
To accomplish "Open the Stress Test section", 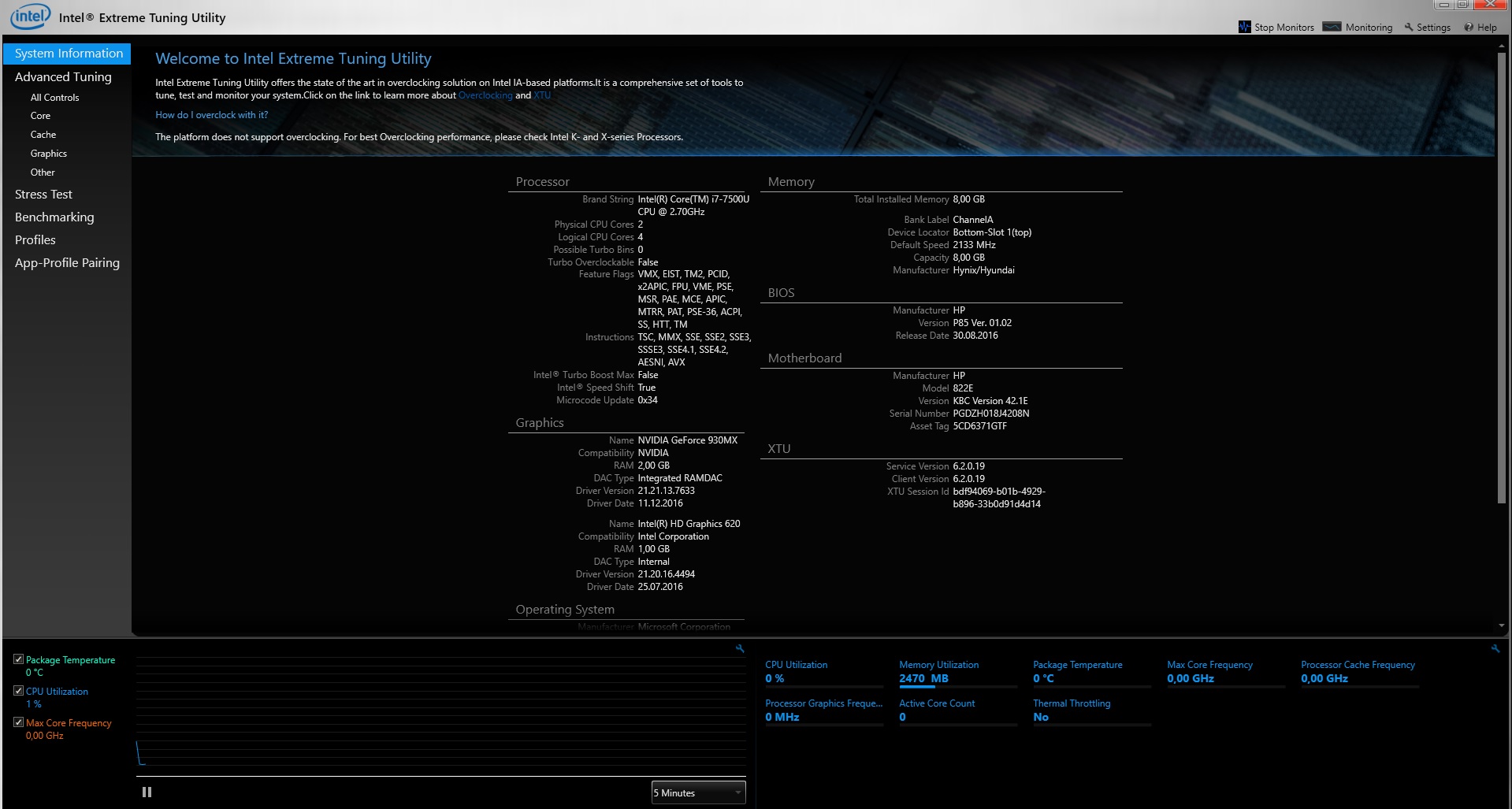I will (x=43, y=194).
